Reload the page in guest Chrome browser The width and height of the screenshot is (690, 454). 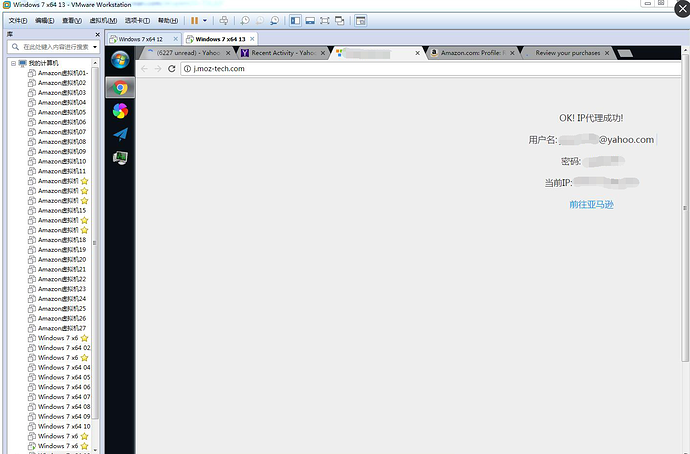point(173,68)
